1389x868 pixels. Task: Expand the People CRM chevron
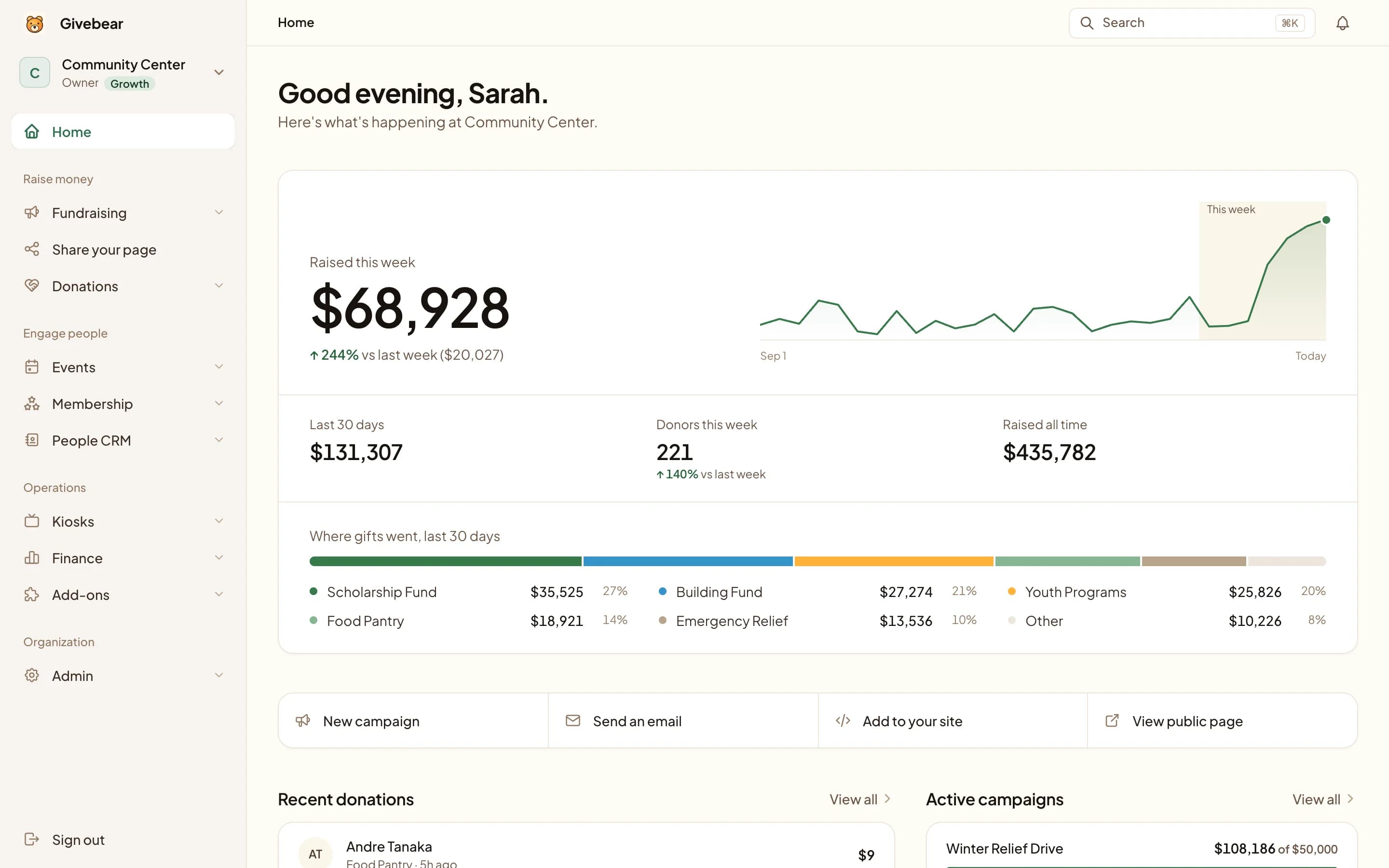tap(218, 440)
